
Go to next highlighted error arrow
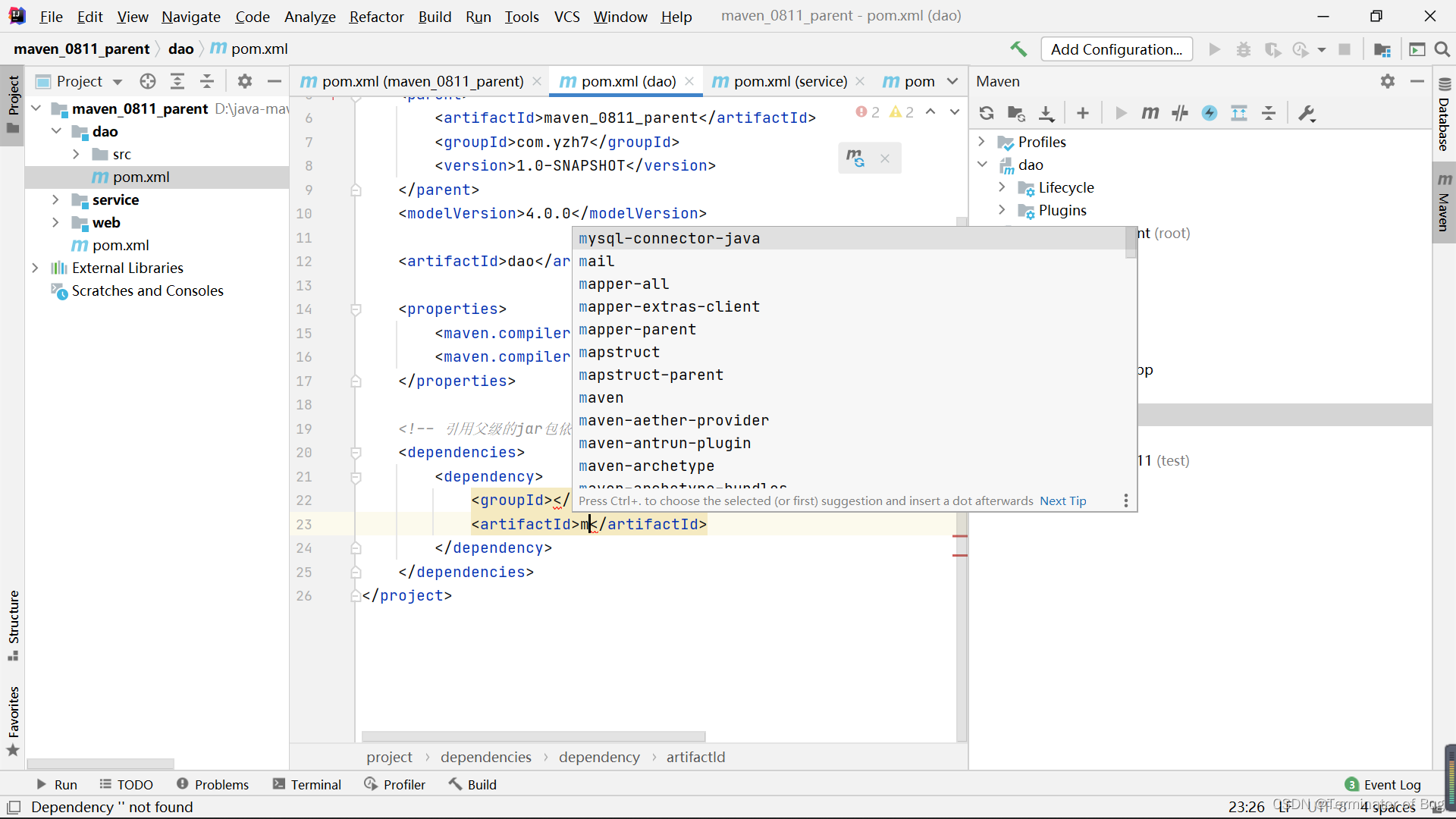coord(955,112)
